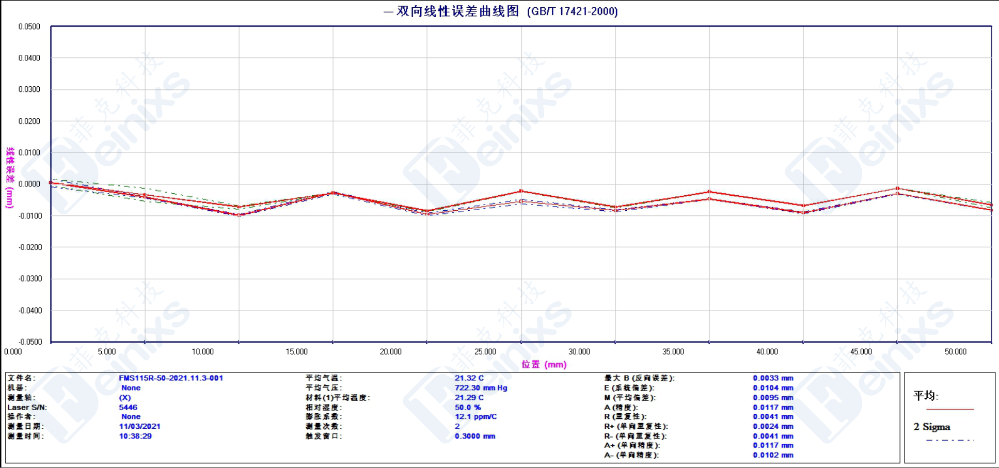Image resolution: width=999 pixels, height=468 pixels.
Task: Click the chart title with GB/T 17421-2000
Action: (x=500, y=12)
